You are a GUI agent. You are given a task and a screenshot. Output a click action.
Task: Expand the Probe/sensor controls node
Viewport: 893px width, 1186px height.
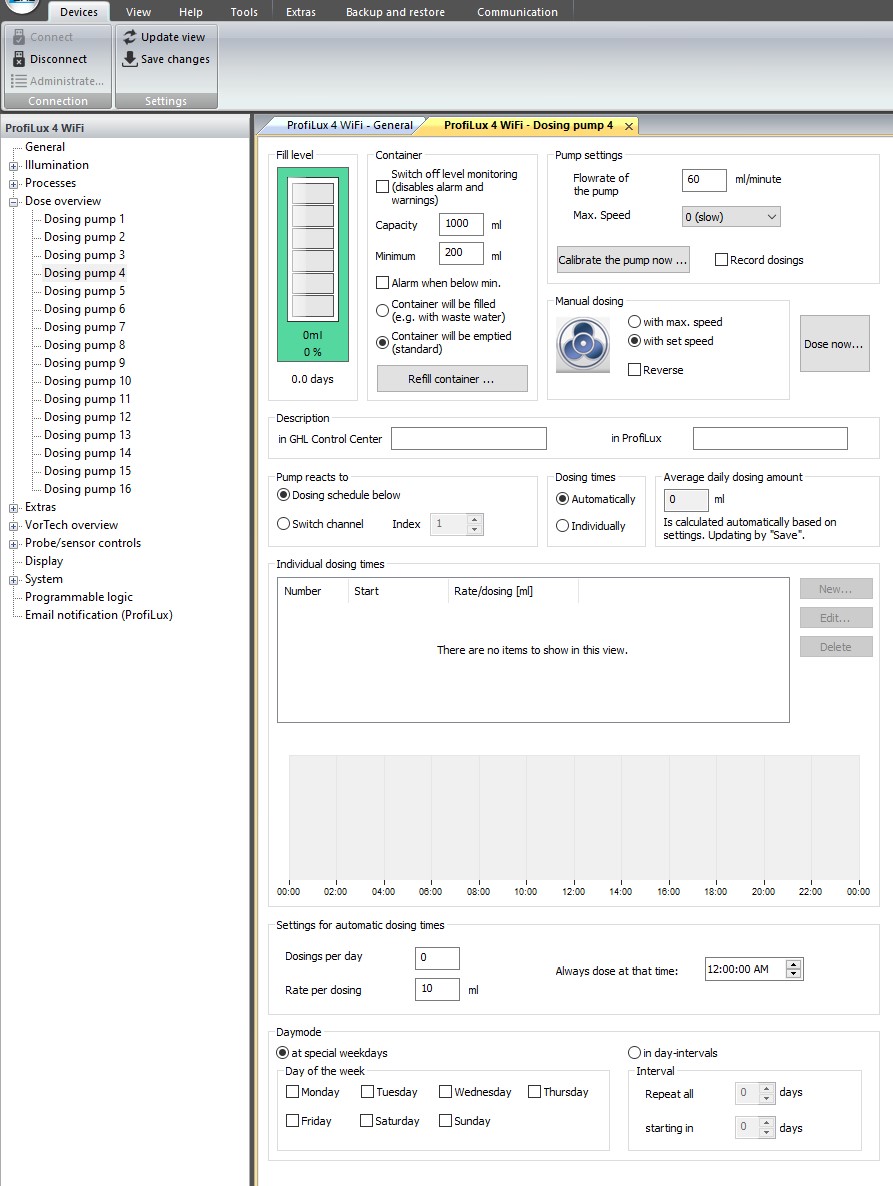point(14,544)
